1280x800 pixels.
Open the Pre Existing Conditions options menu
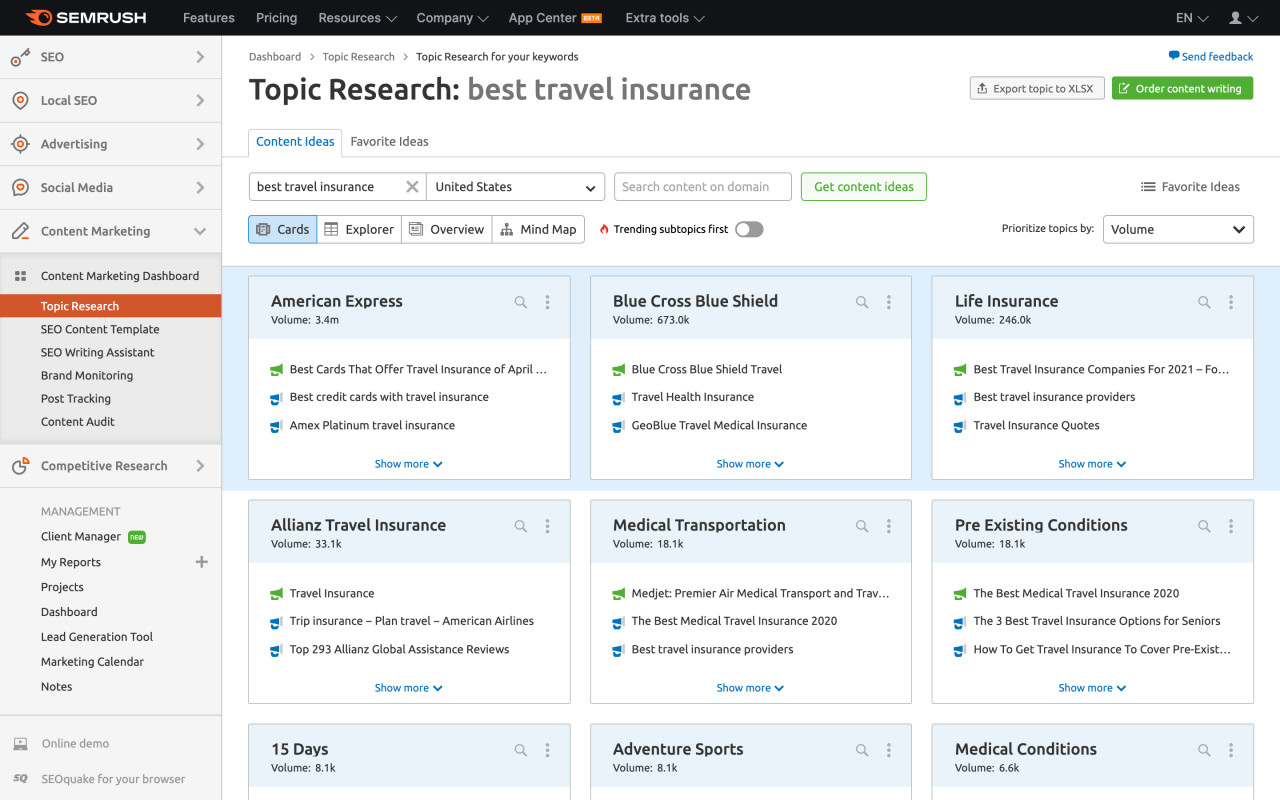tap(1231, 526)
